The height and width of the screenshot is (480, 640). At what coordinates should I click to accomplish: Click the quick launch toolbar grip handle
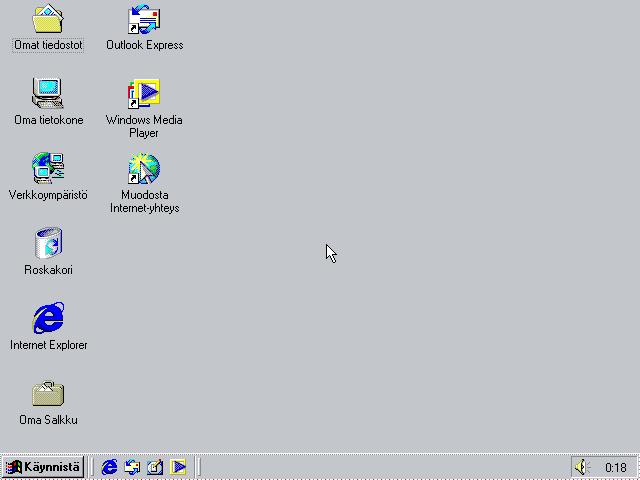[x=91, y=467]
